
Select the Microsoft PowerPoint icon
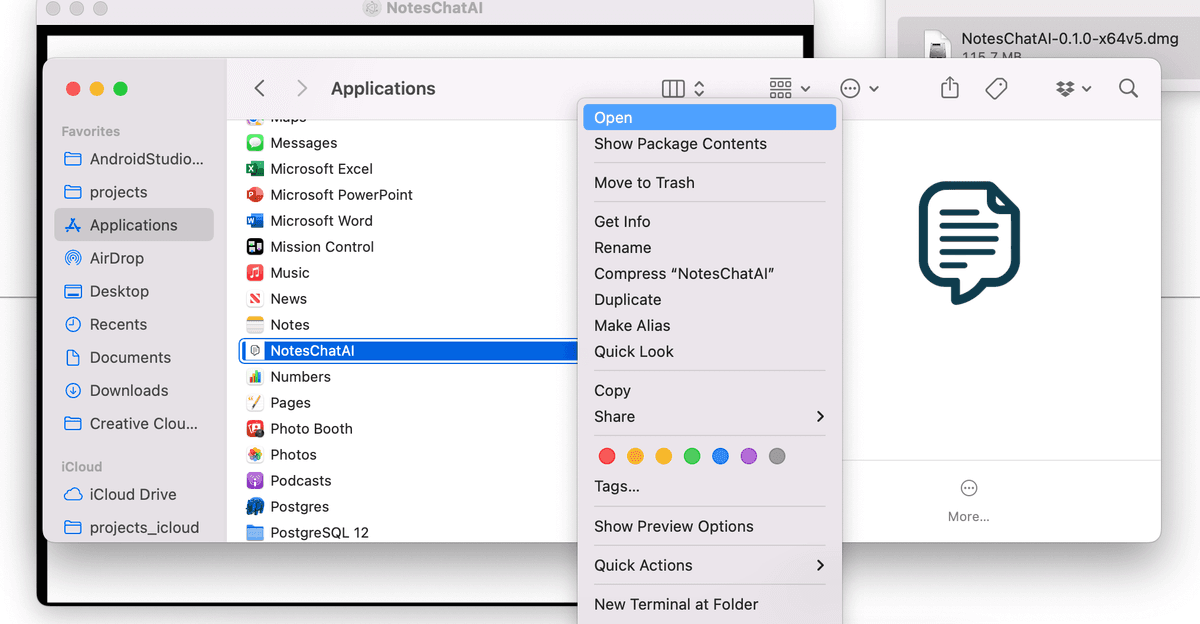pyautogui.click(x=255, y=195)
